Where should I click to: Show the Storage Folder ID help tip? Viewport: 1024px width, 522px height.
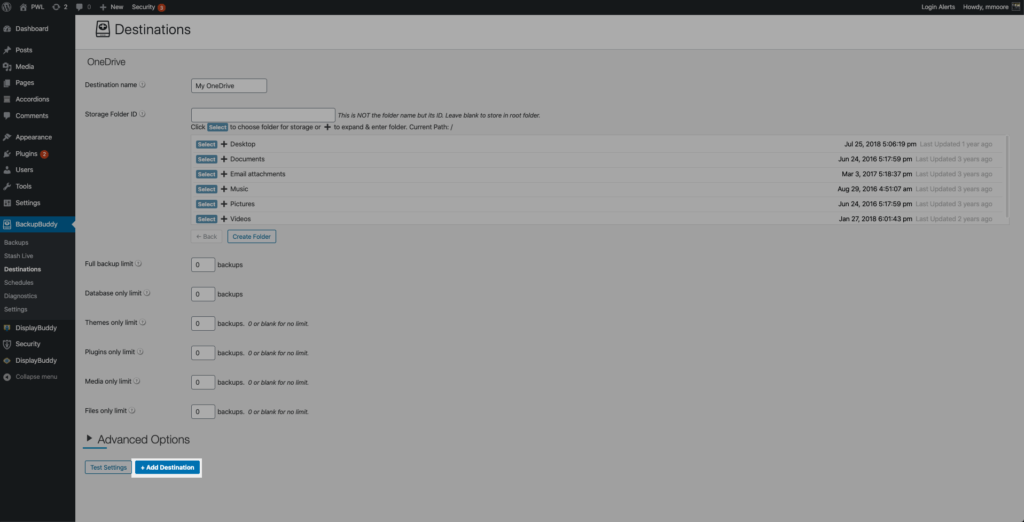[x=142, y=114]
